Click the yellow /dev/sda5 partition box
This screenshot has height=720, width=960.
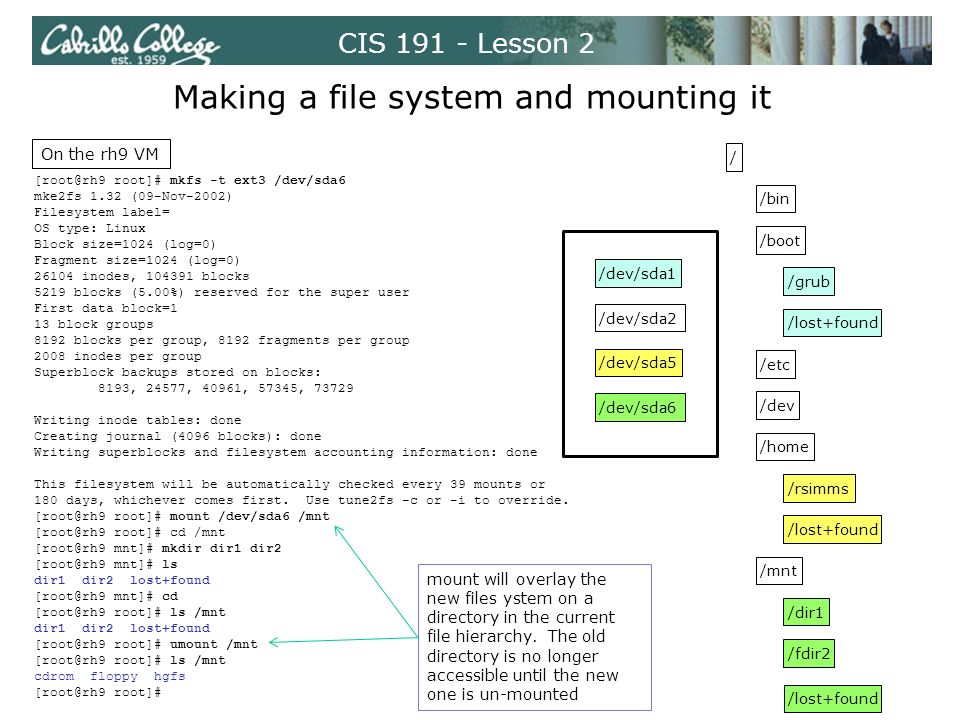pos(638,363)
